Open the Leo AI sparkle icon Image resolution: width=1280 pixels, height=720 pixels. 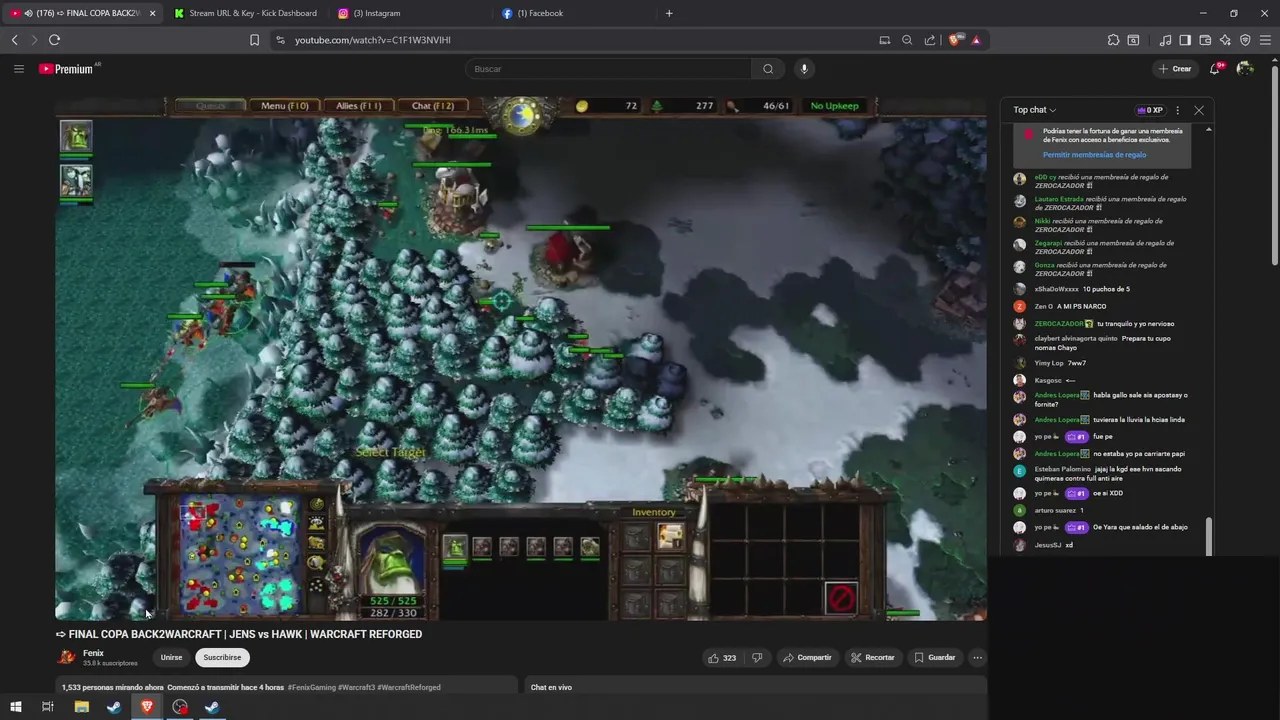[x=1225, y=40]
